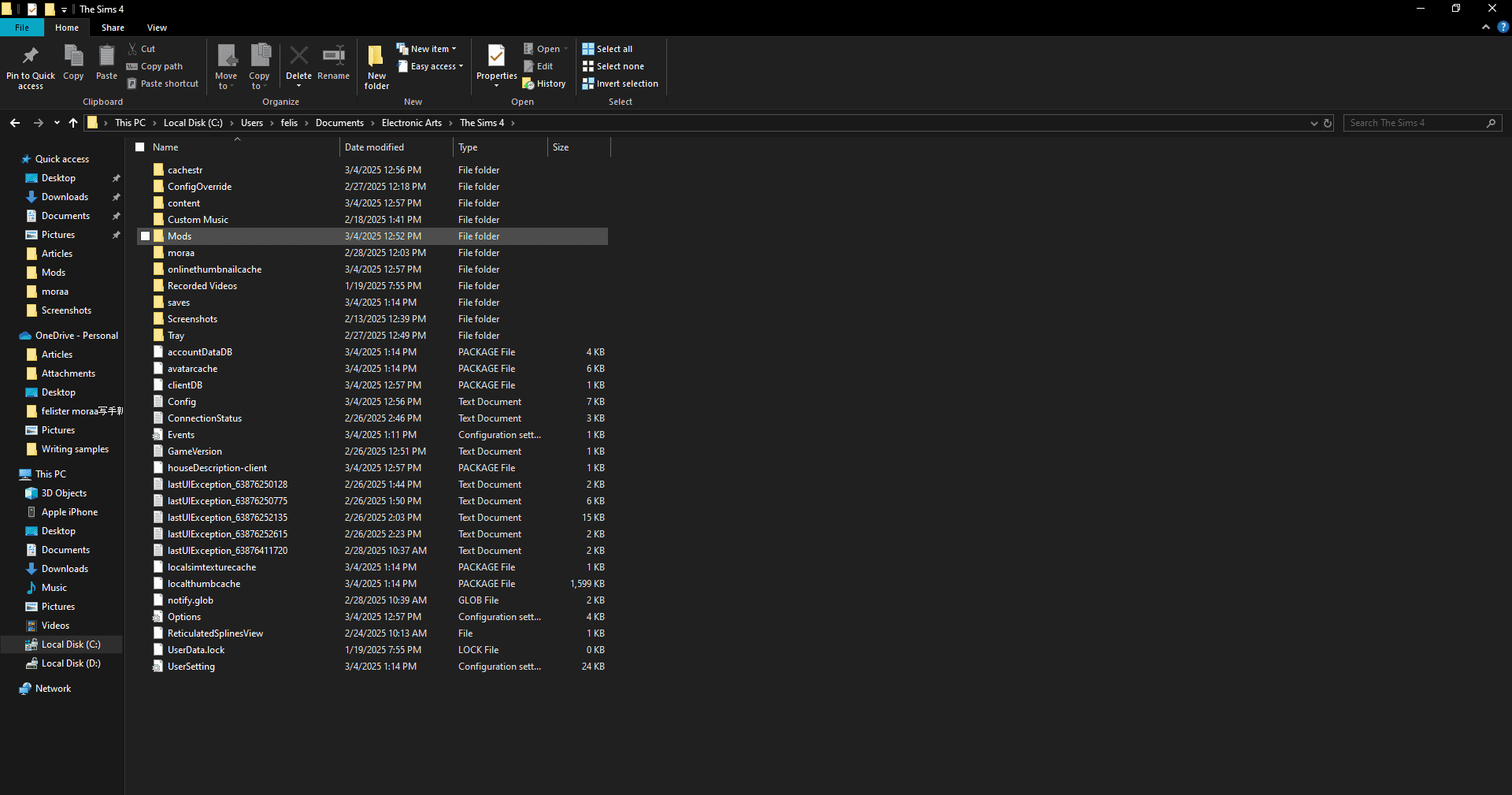Refresh the folder using the refresh icon
Screen dimensions: 1512x795
pyautogui.click(x=1328, y=123)
